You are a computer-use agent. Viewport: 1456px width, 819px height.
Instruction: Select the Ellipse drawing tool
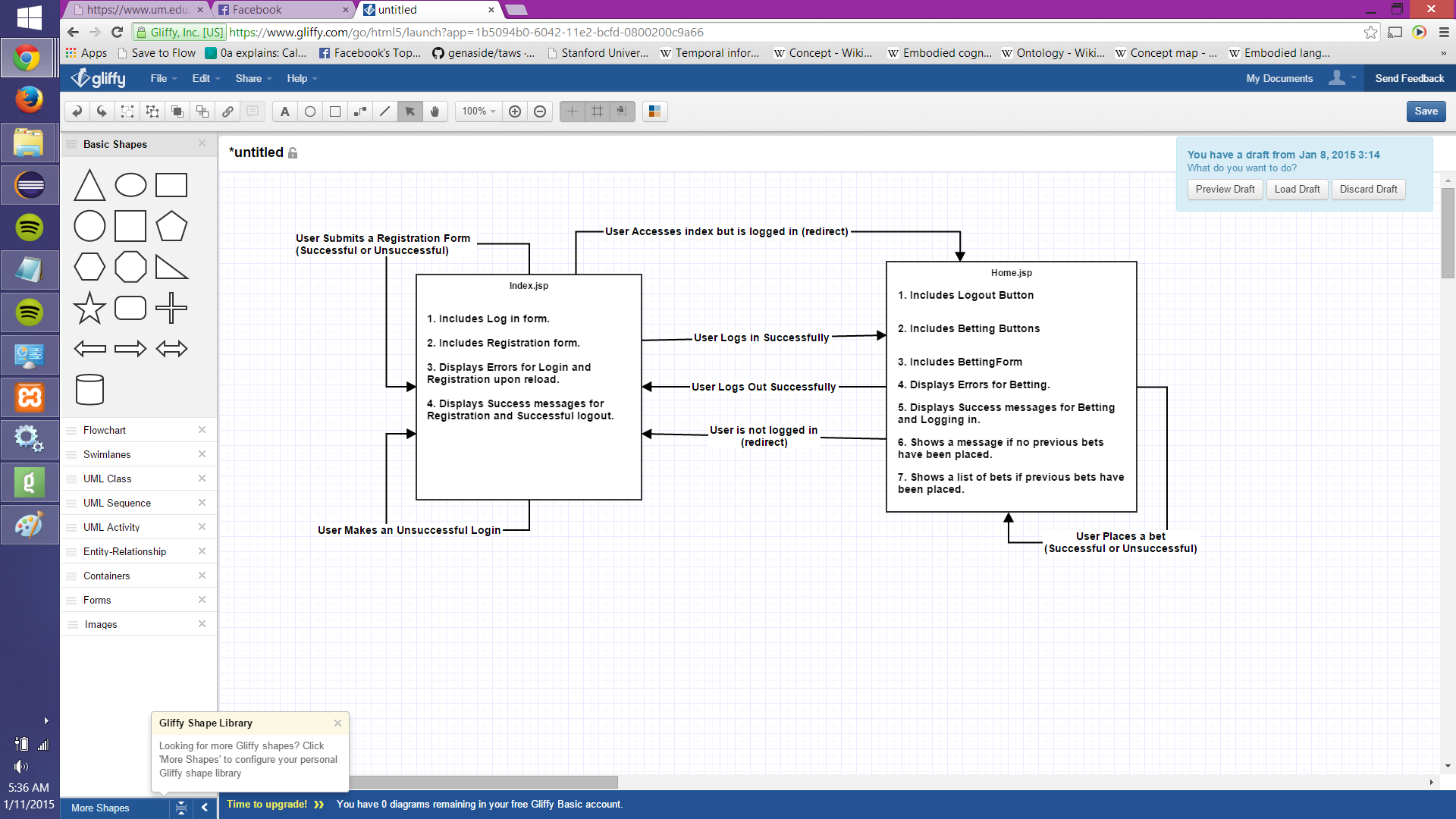point(310,111)
